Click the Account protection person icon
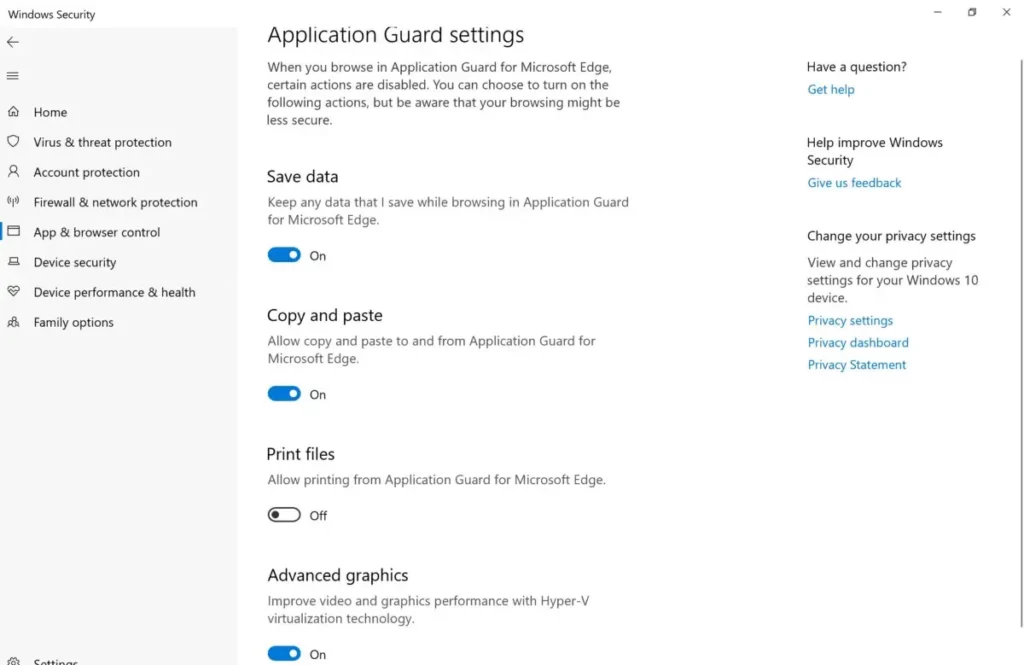Image resolution: width=1024 pixels, height=665 pixels. click(x=13, y=171)
